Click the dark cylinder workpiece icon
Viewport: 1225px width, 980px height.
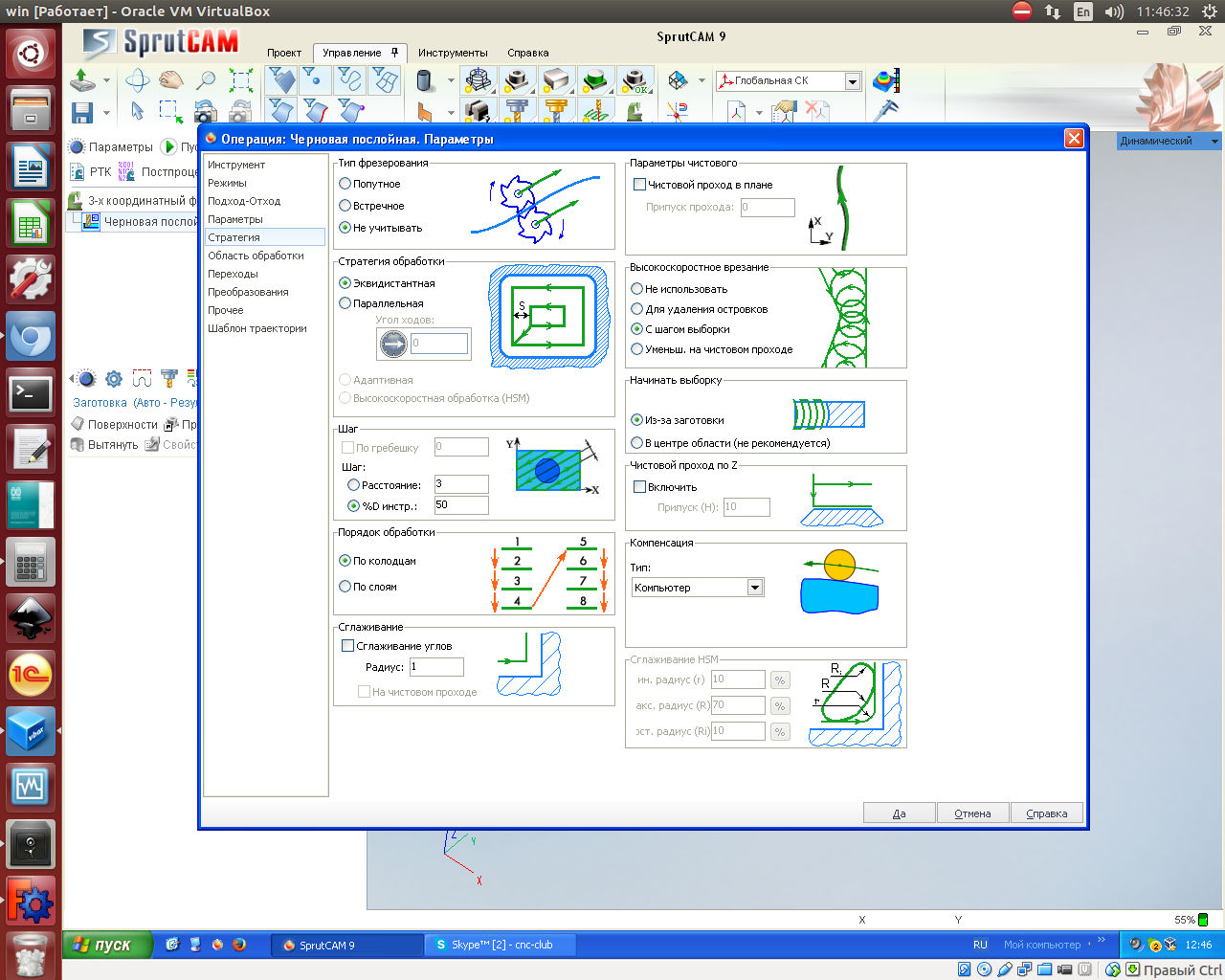tap(426, 80)
